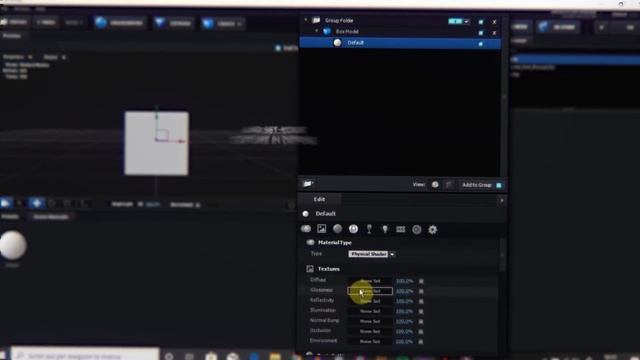The image size is (640, 360).
Task: Click the Reflectivity None Set texture slot
Action: [370, 301]
